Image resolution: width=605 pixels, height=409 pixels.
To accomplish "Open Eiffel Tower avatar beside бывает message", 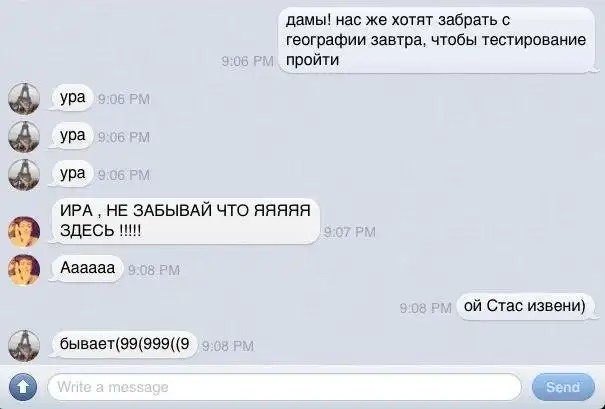I will [24, 345].
